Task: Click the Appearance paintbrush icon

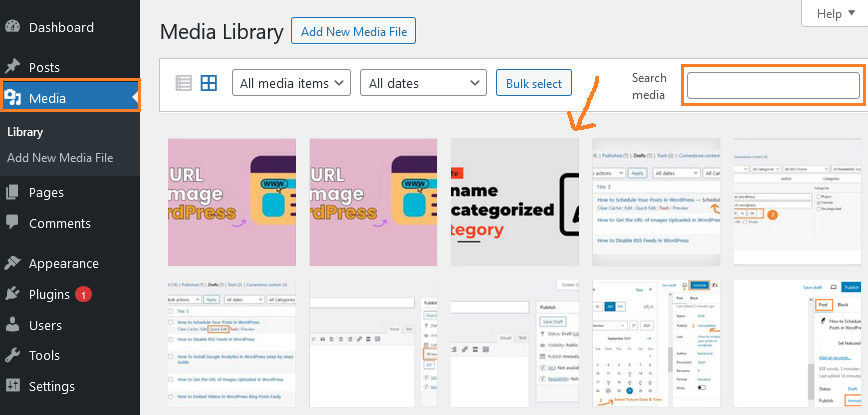Action: click(12, 263)
